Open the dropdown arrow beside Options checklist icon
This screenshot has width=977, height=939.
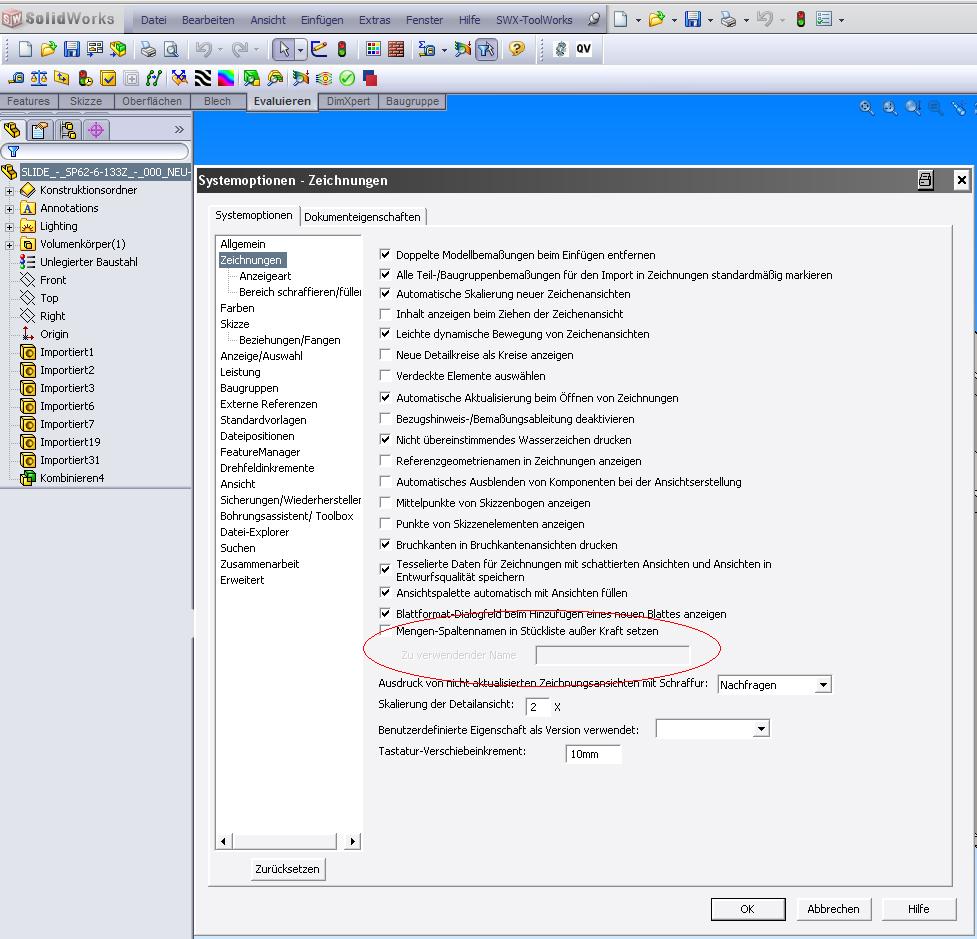pyautogui.click(x=841, y=20)
